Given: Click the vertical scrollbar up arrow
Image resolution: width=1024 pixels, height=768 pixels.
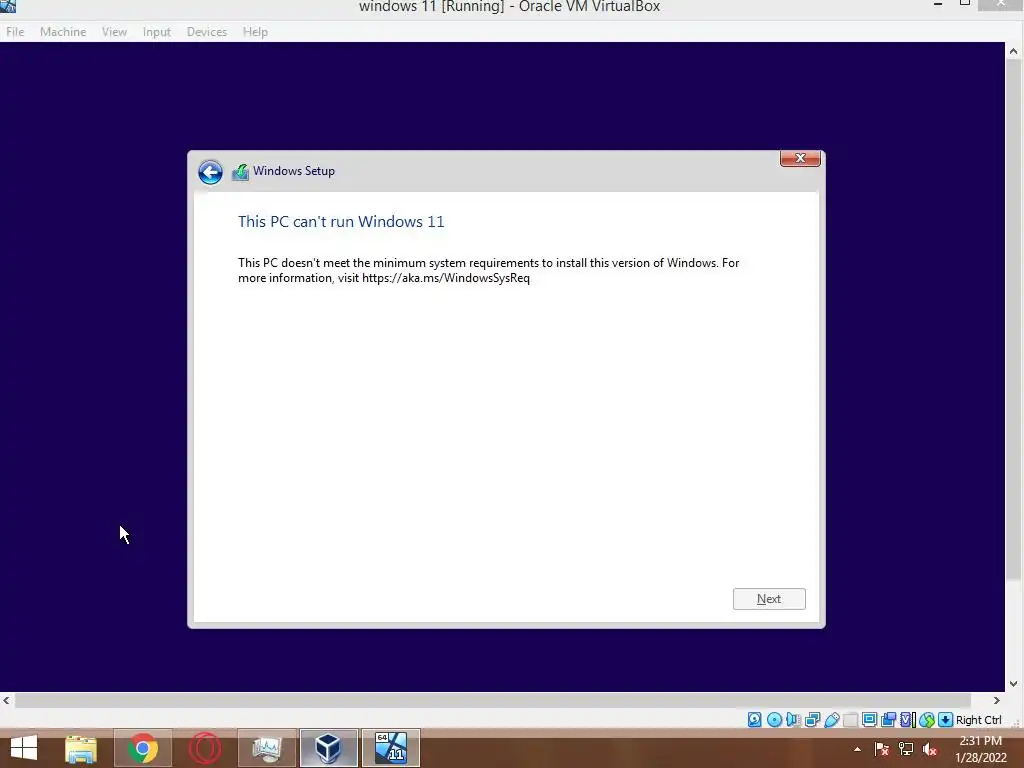Looking at the screenshot, I should tap(1014, 51).
